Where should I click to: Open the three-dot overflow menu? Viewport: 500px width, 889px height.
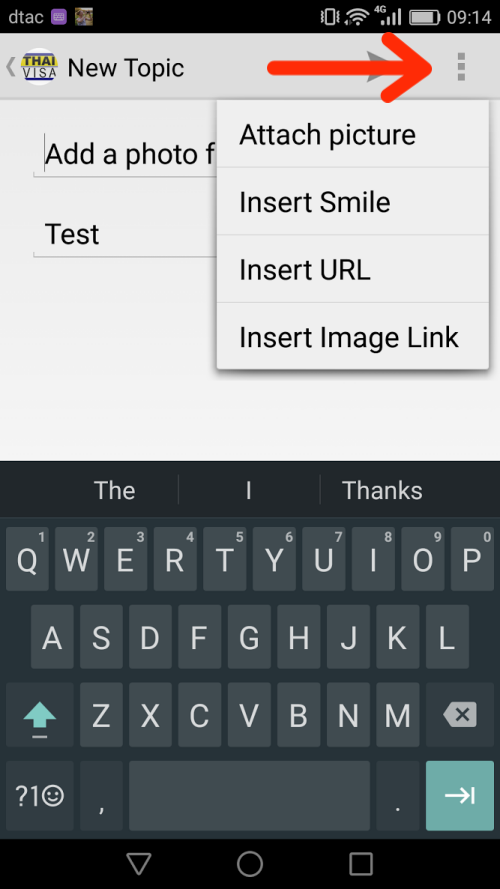point(461,67)
